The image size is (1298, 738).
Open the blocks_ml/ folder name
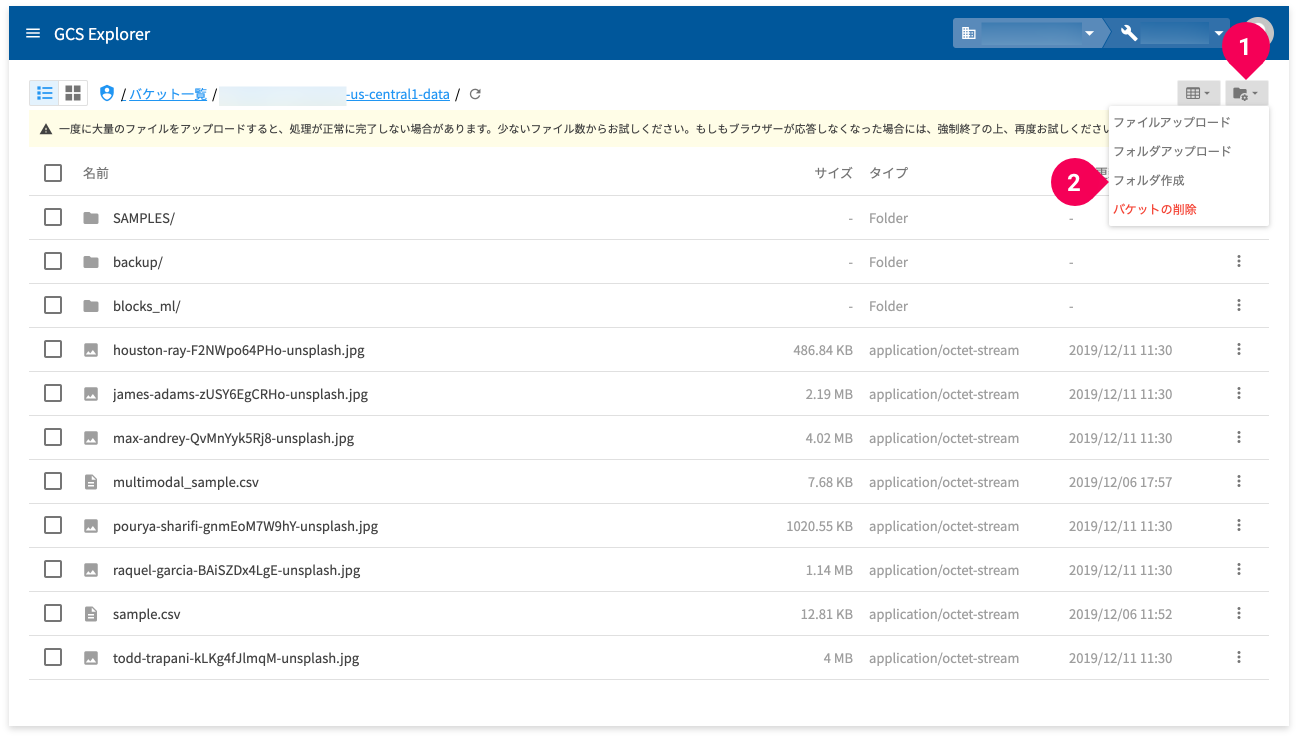pyautogui.click(x=147, y=306)
